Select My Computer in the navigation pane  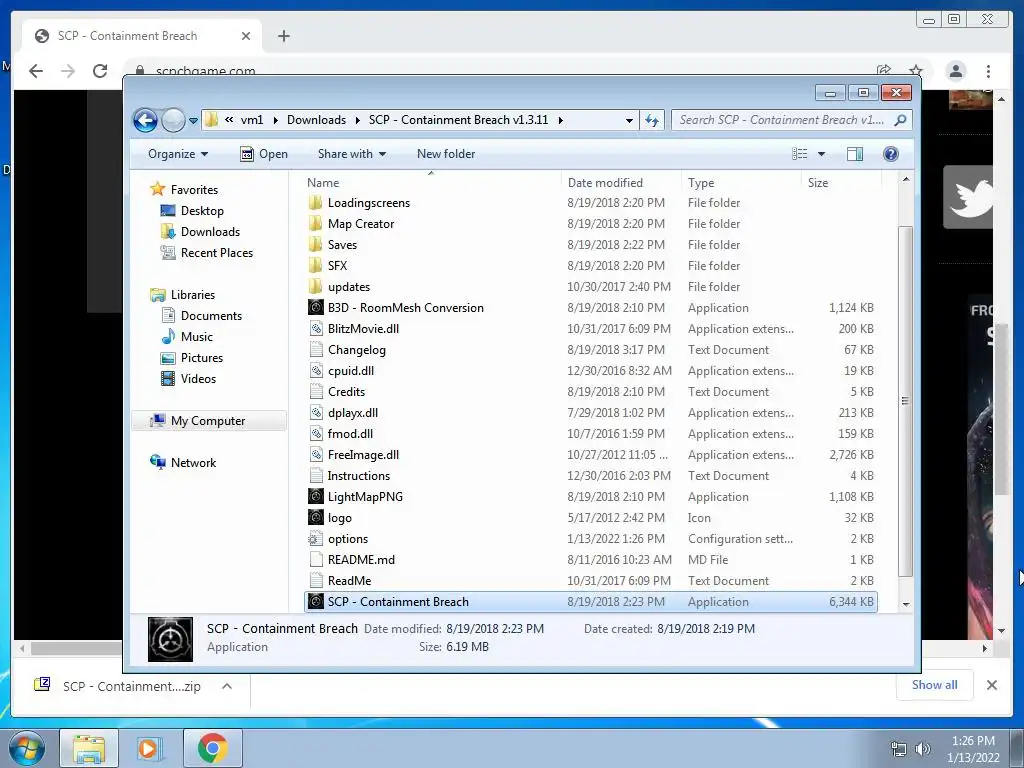[208, 421]
